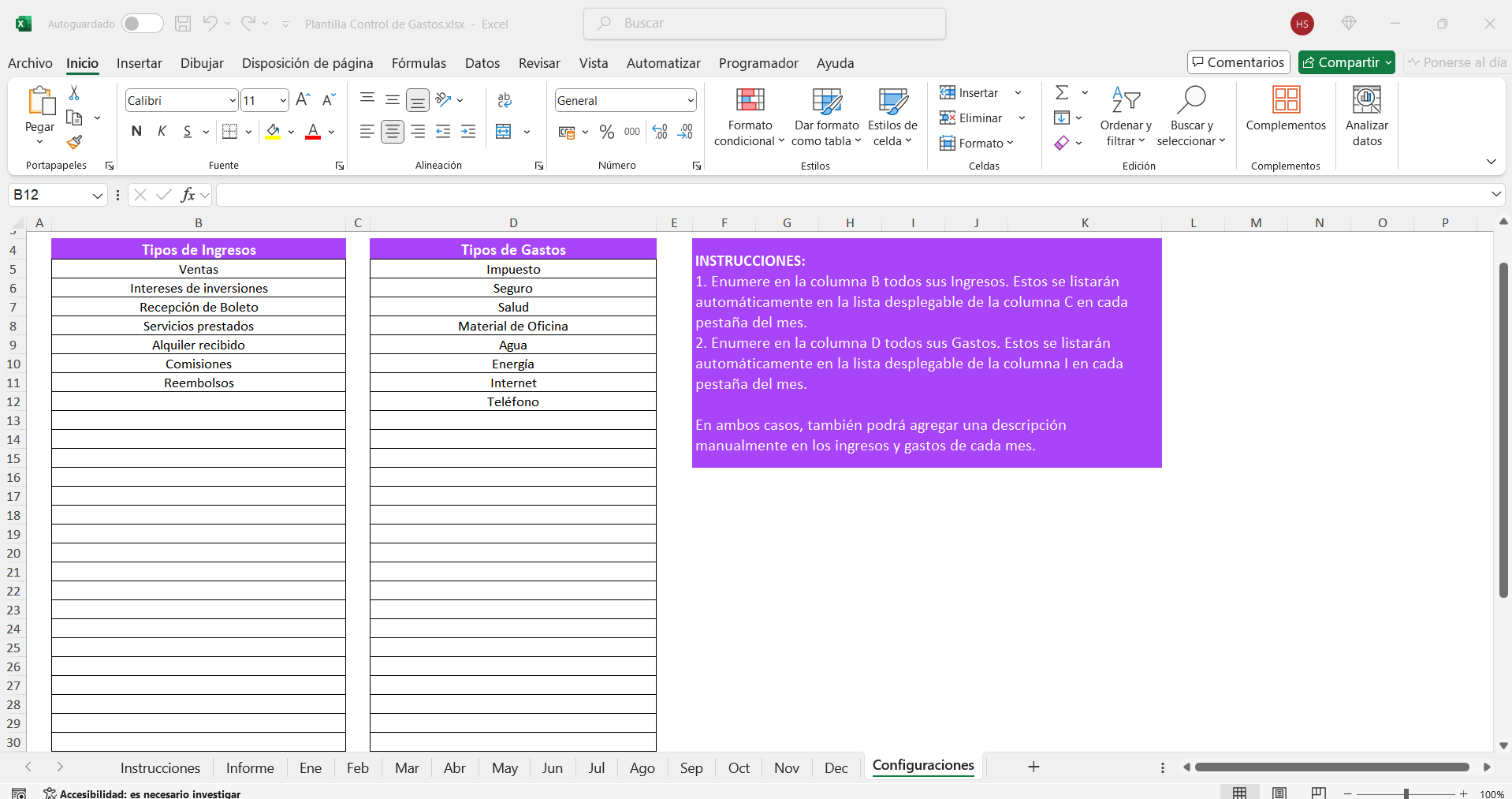Screen dimensions: 1512x799
Task: Switch to the Ene sheet tab
Action: [x=311, y=768]
